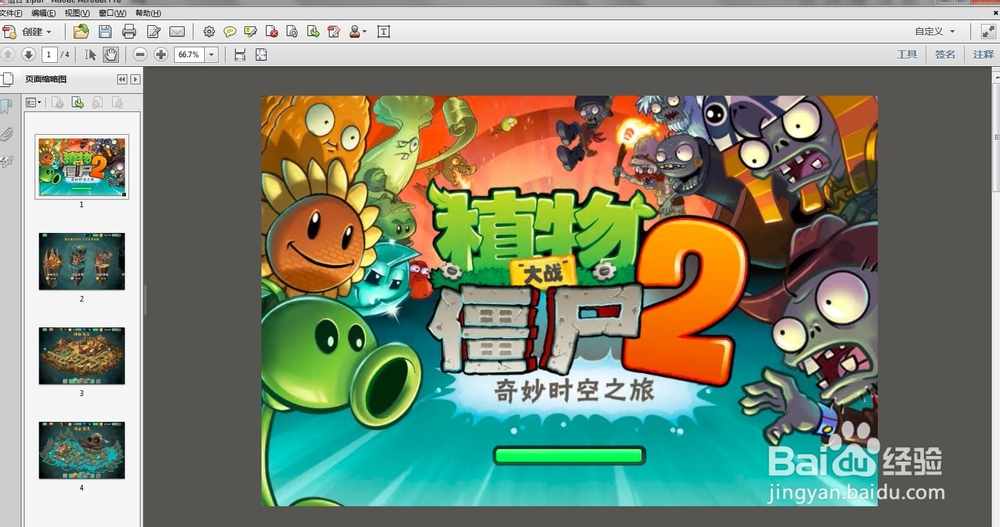Open the thumbnail options list dropdown
This screenshot has width=1000, height=527.
pos(33,102)
